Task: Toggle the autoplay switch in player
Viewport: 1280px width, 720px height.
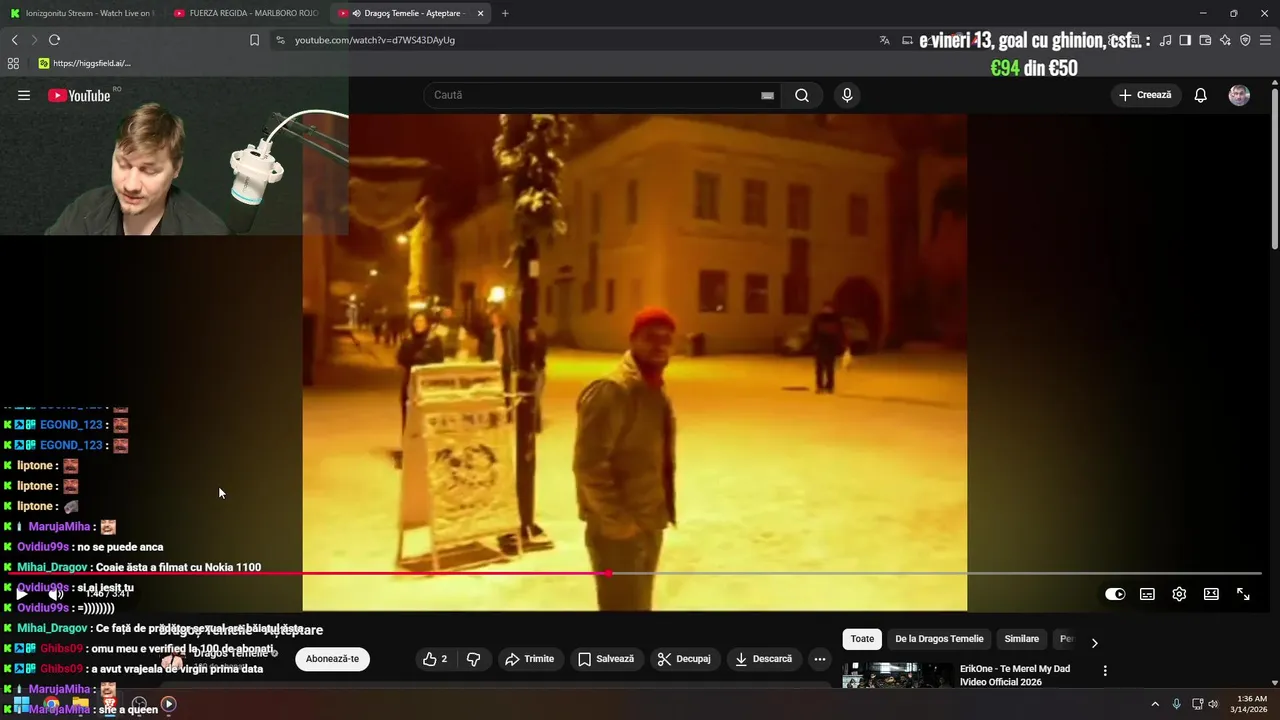Action: [x=1115, y=594]
